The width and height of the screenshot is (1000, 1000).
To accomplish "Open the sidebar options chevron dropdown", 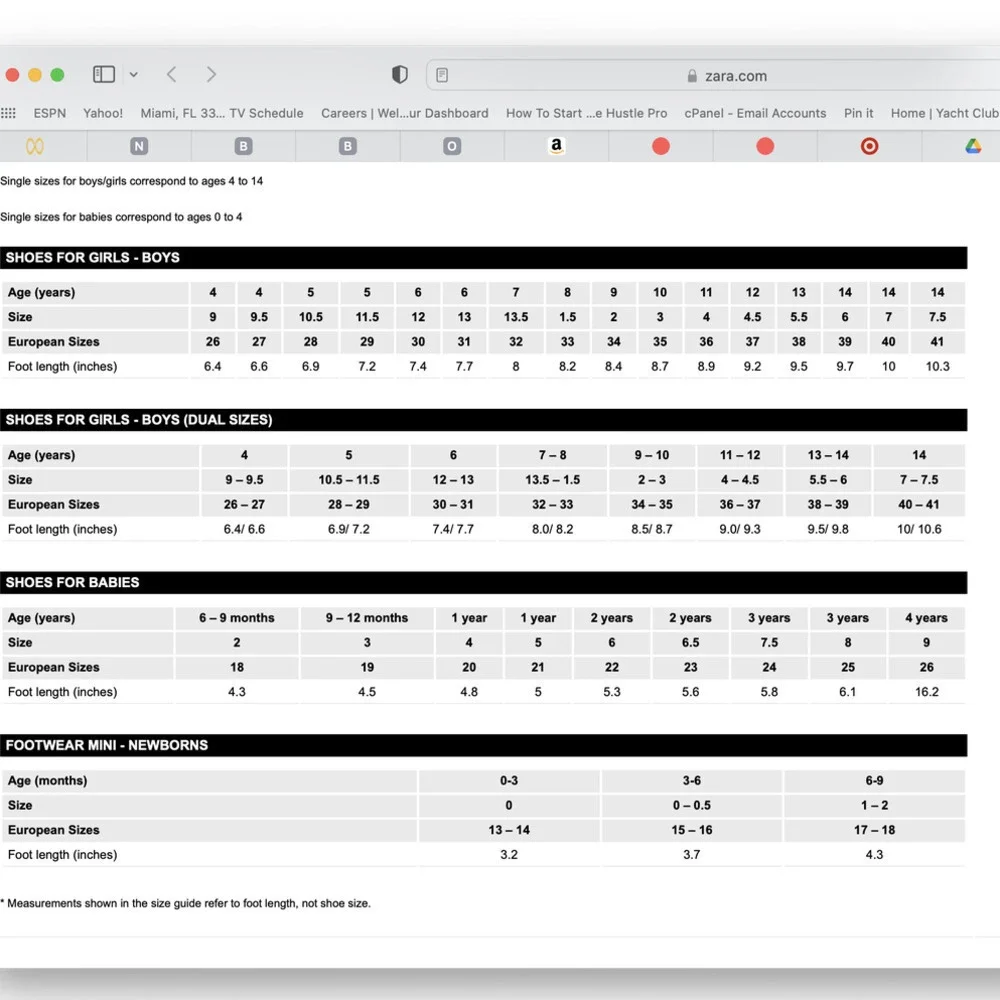I will (133, 75).
